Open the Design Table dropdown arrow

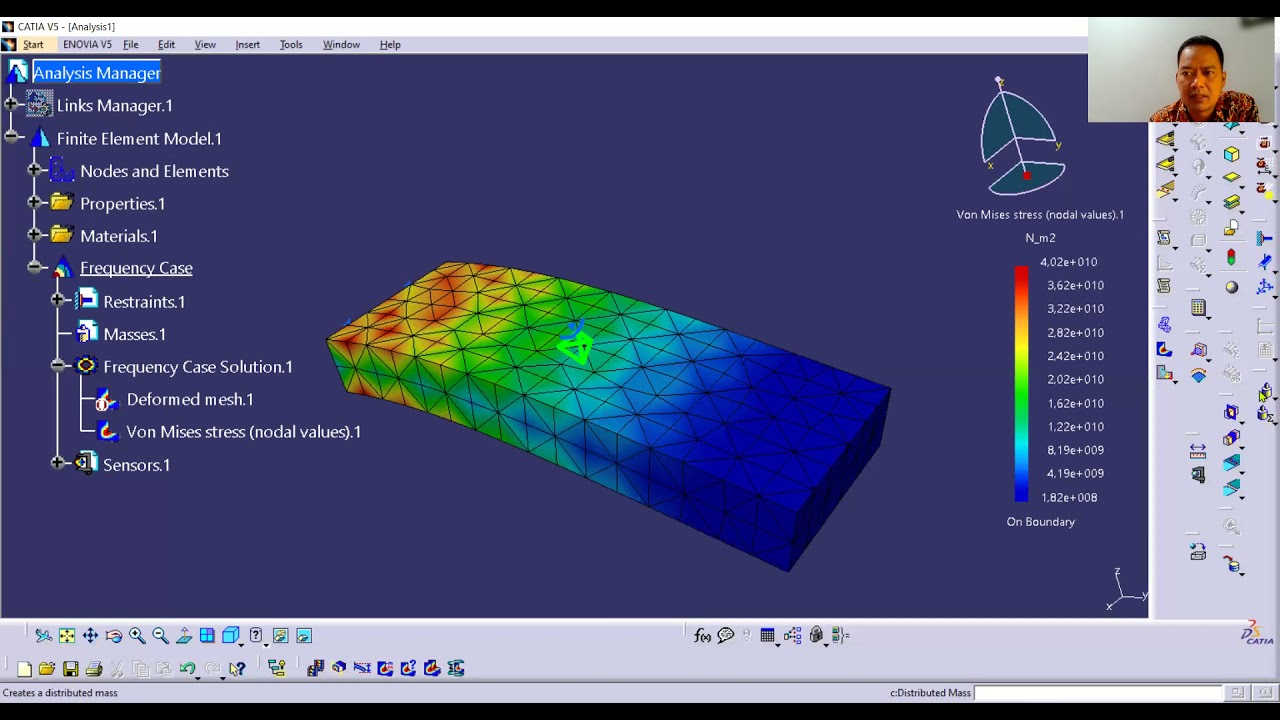click(x=778, y=645)
